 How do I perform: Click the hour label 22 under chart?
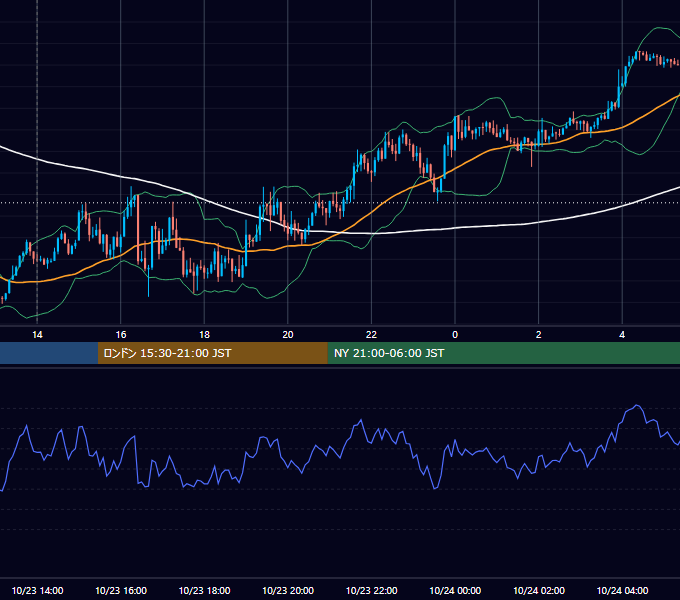click(371, 335)
